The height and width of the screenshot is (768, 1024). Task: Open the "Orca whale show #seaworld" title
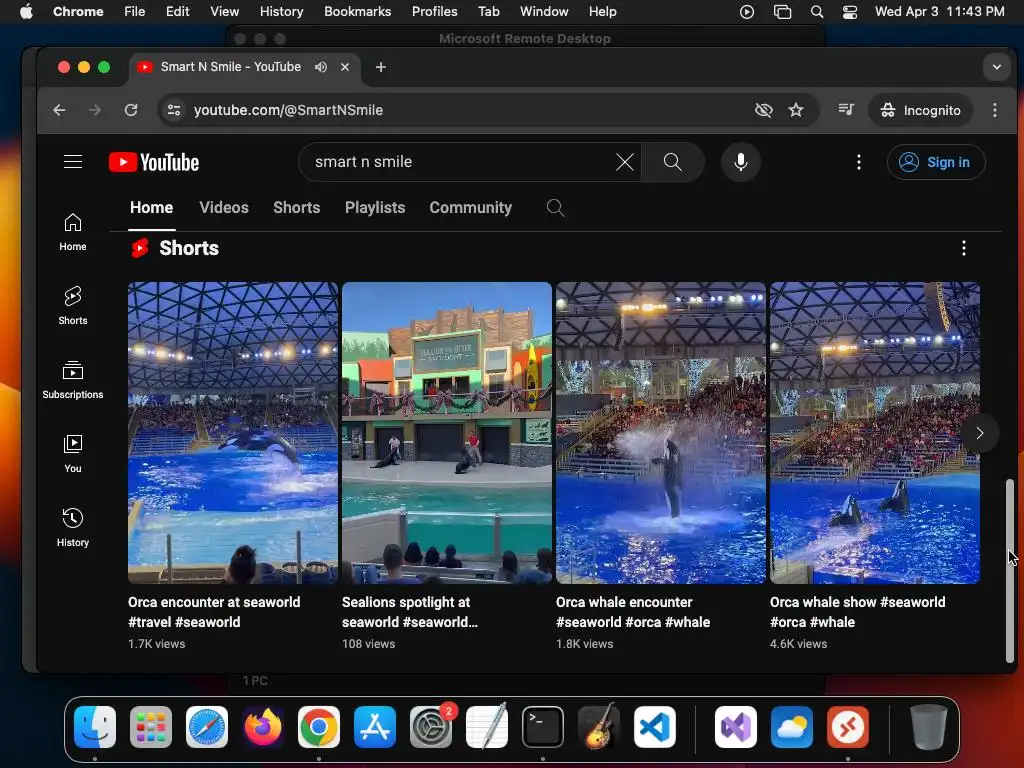(857, 612)
